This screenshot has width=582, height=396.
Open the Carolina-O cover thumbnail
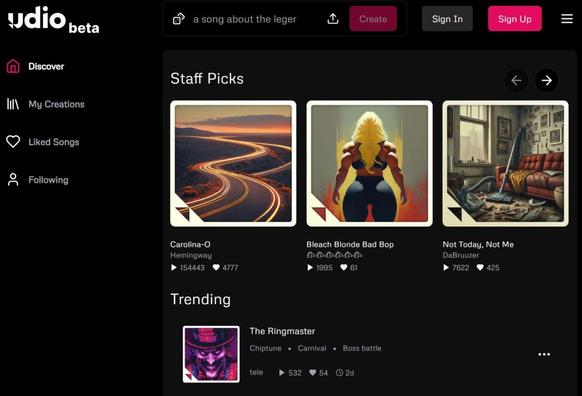pos(233,163)
